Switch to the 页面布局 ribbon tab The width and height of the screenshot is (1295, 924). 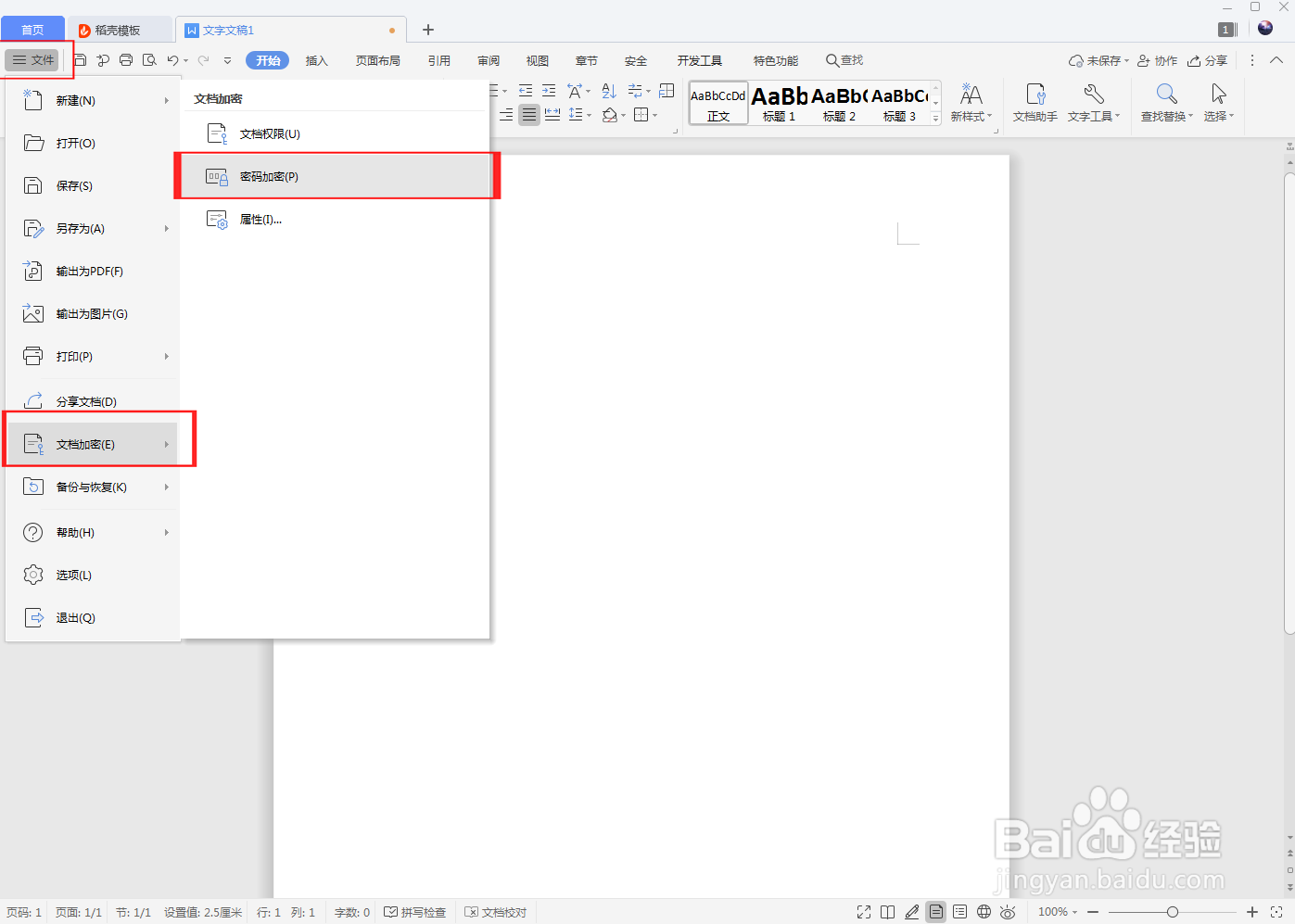pos(378,61)
